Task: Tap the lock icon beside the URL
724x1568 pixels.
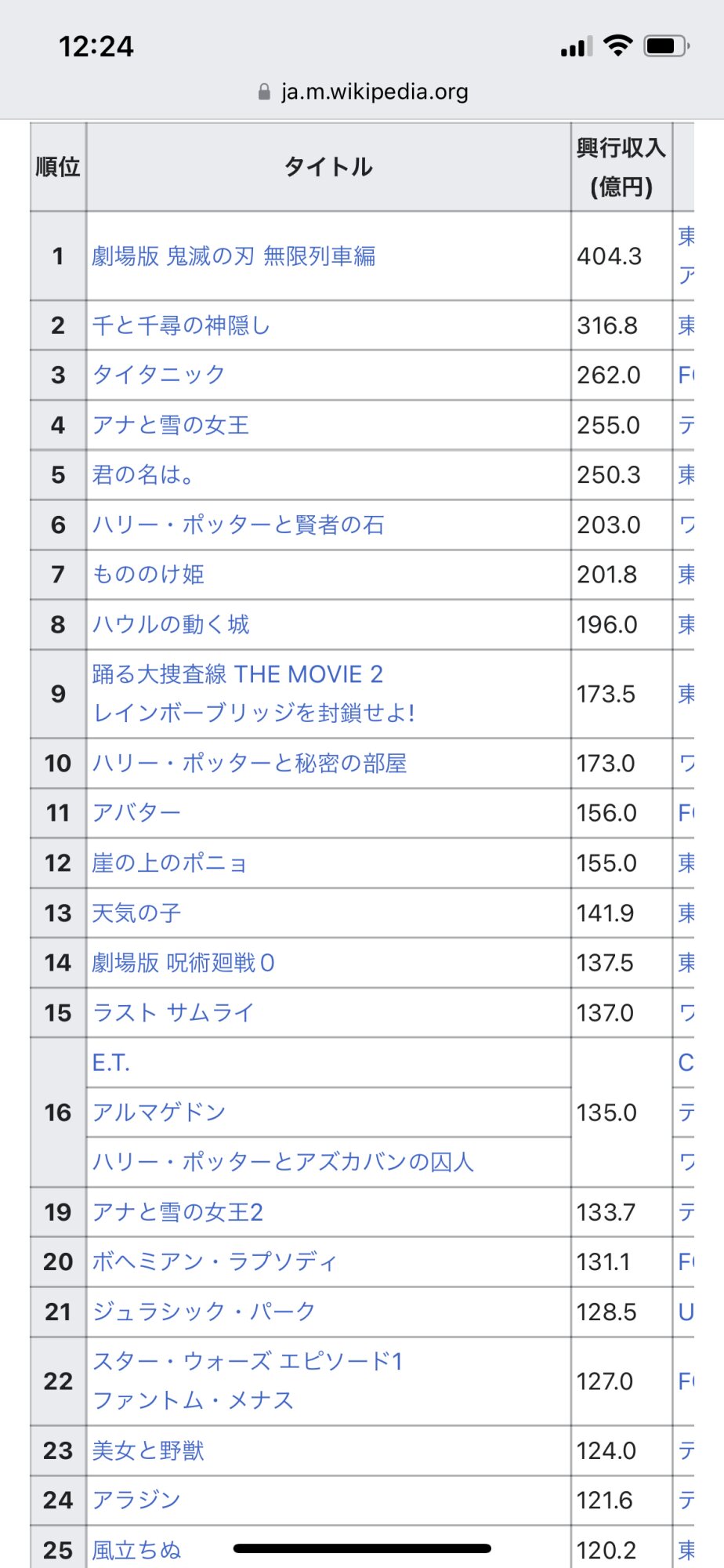Action: click(x=264, y=93)
